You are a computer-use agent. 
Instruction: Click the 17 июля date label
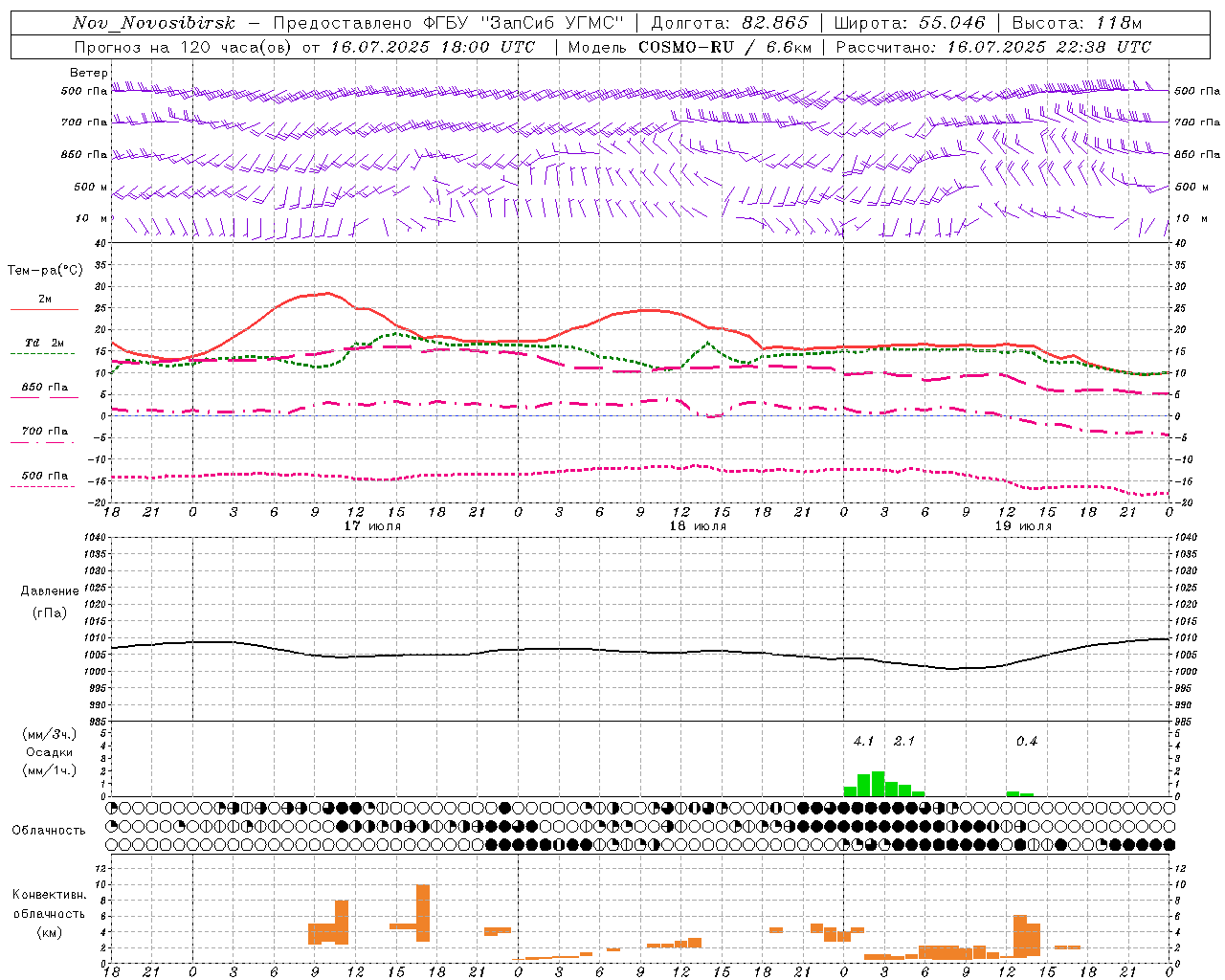point(372,526)
